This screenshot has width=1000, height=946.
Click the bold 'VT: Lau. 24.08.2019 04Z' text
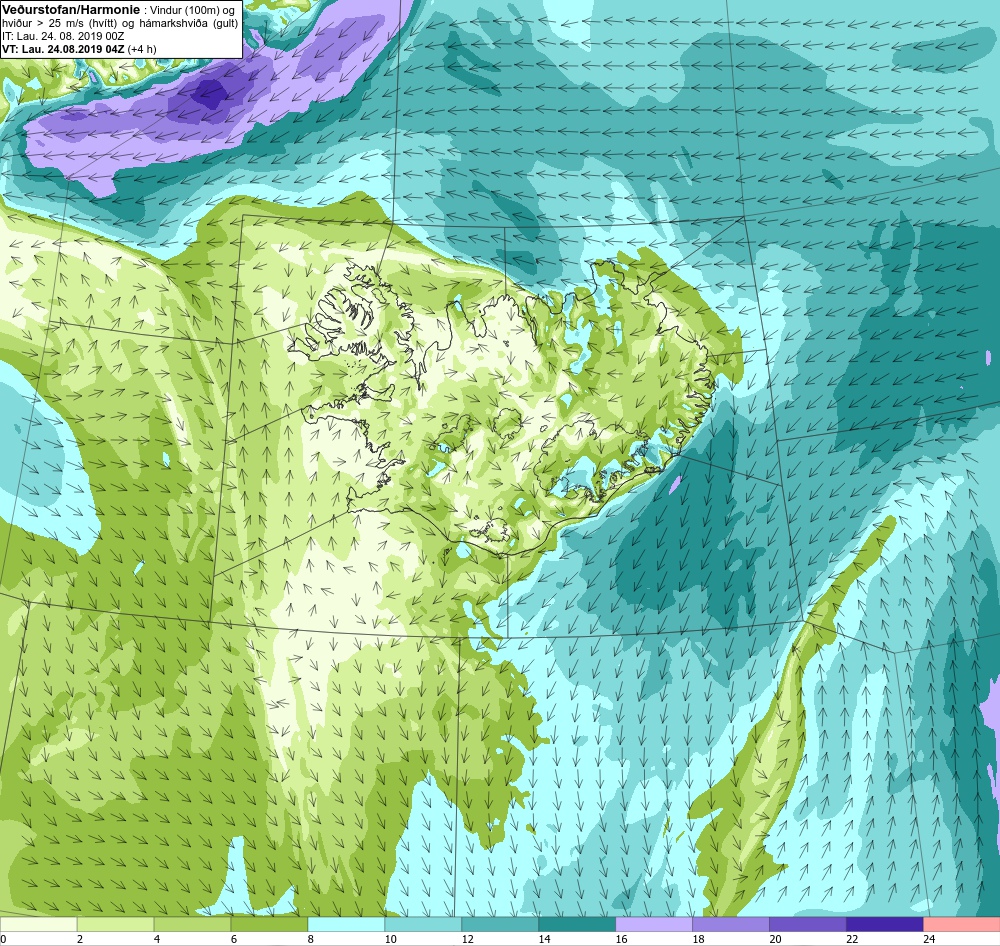63,49
